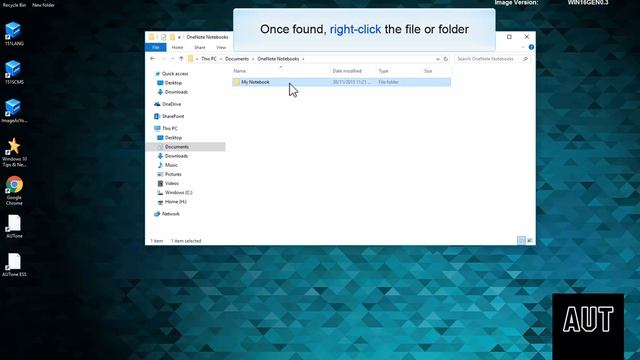Click OneNote Notebooks in address breadcrumb
This screenshot has height=360, width=640.
278,59
